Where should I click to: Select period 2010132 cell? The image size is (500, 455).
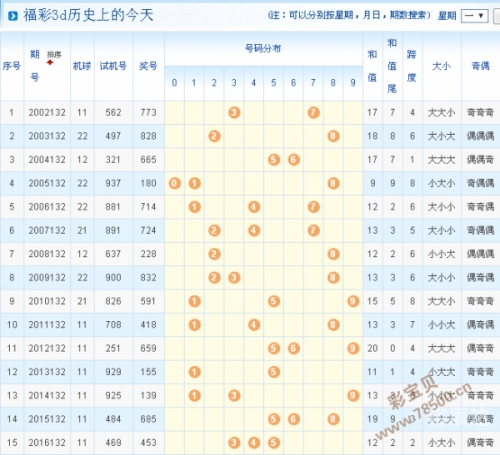pos(47,301)
